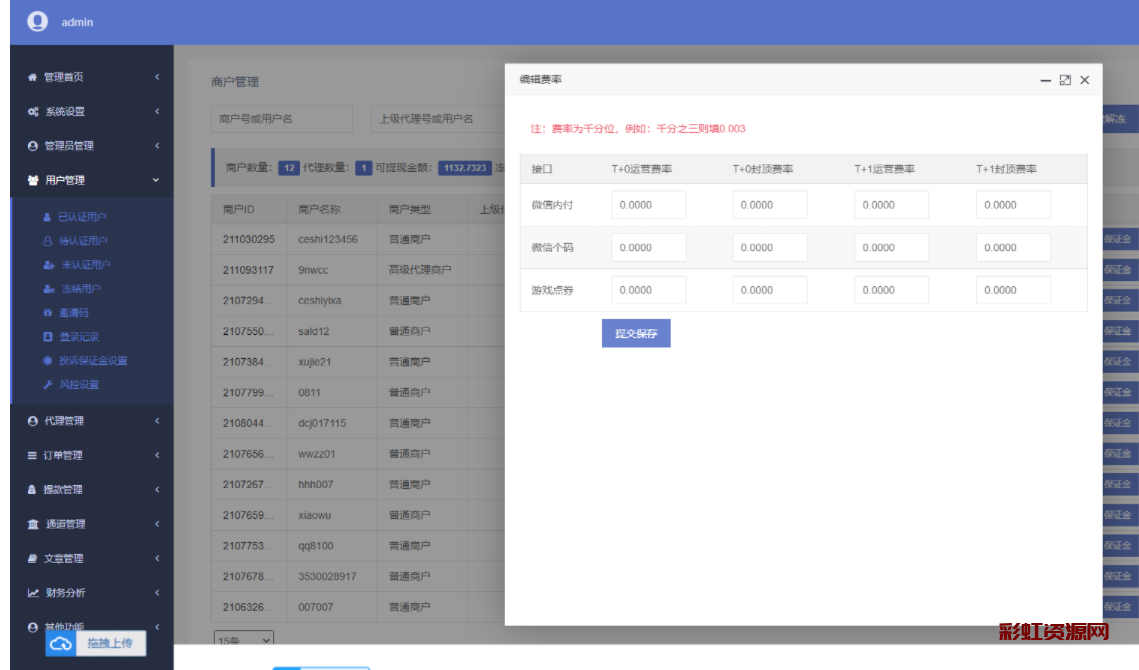The image size is (1139, 670).
Task: Click the cloud upload icon for 拖拽上传
Action: click(x=61, y=644)
